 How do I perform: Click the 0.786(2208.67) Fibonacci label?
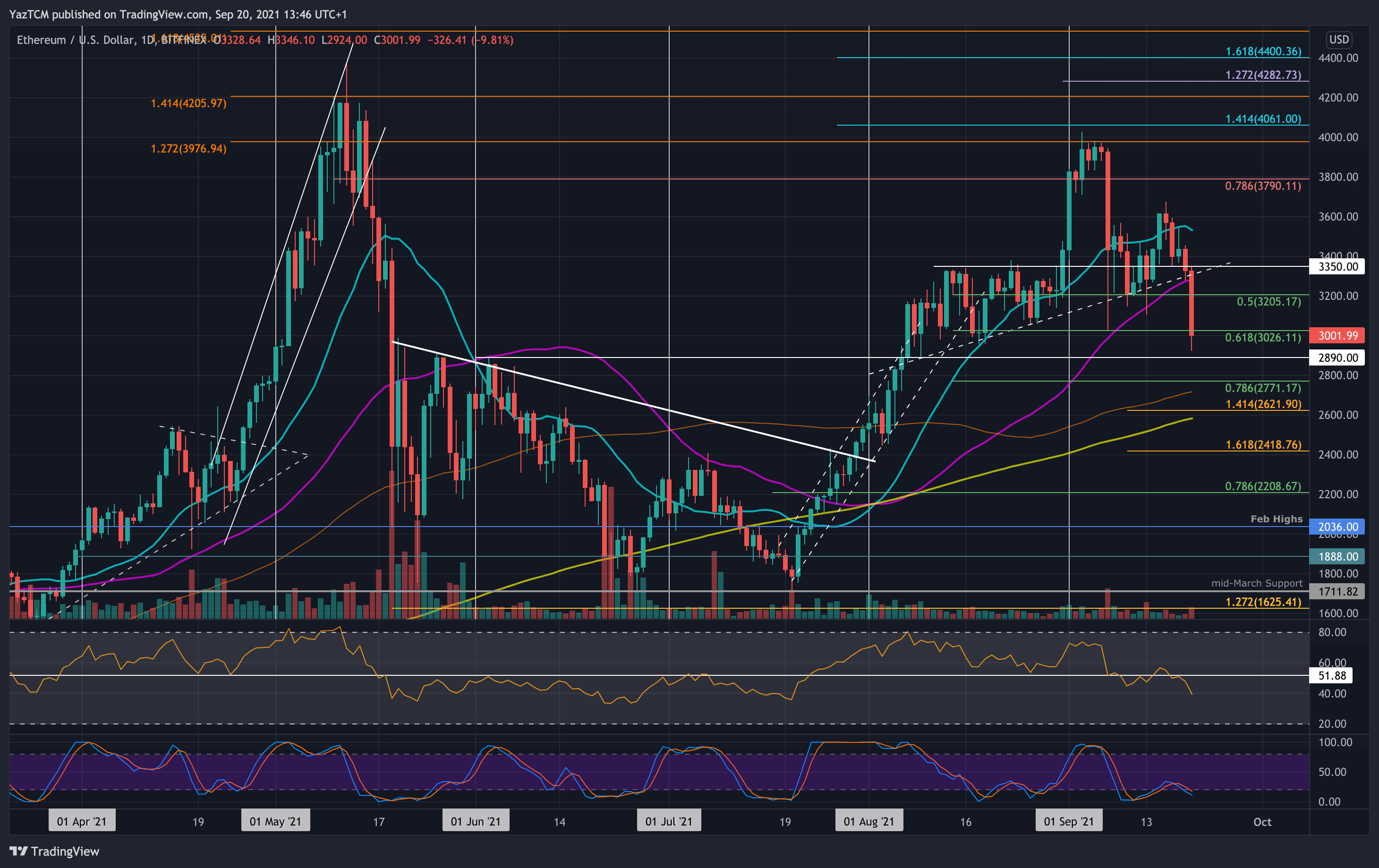1263,486
